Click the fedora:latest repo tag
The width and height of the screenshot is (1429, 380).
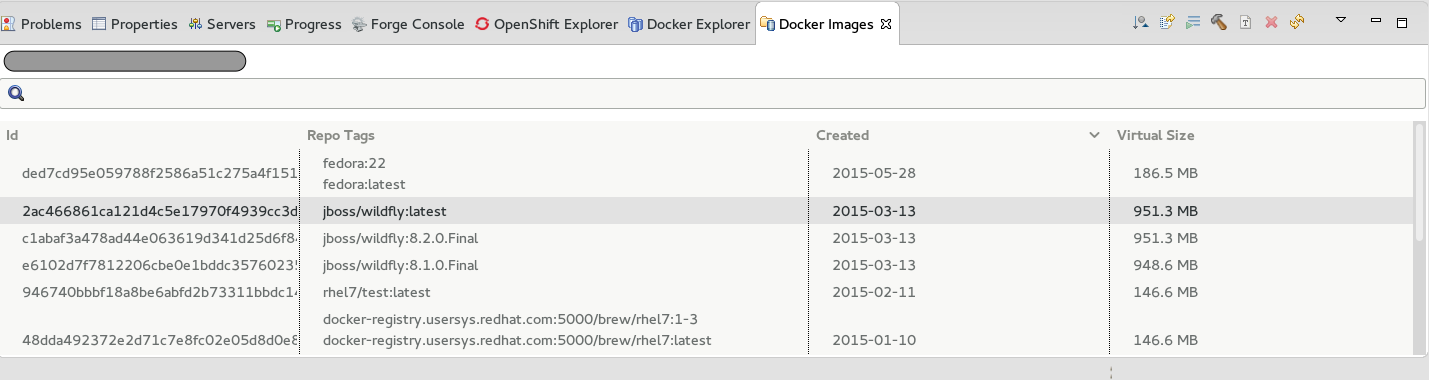(x=364, y=184)
